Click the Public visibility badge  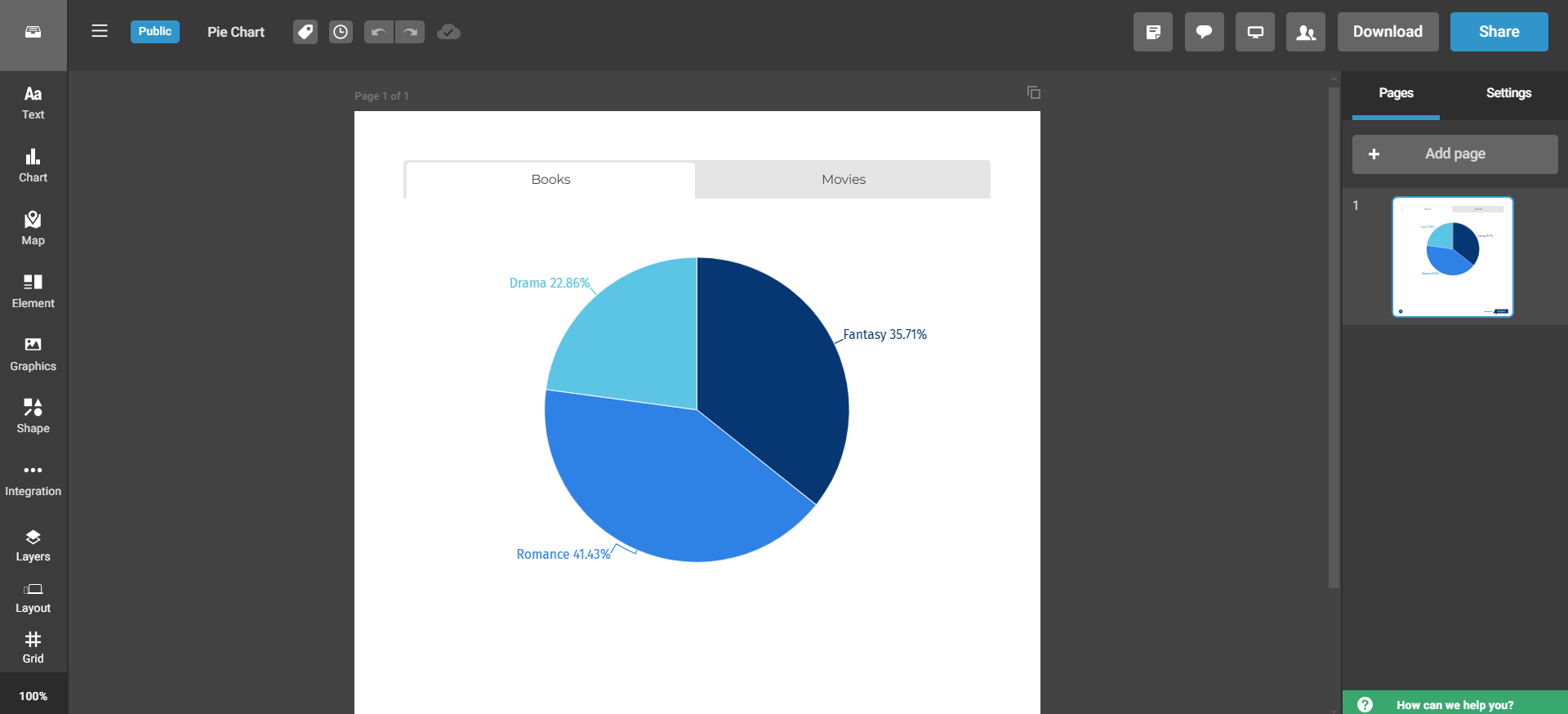155,32
